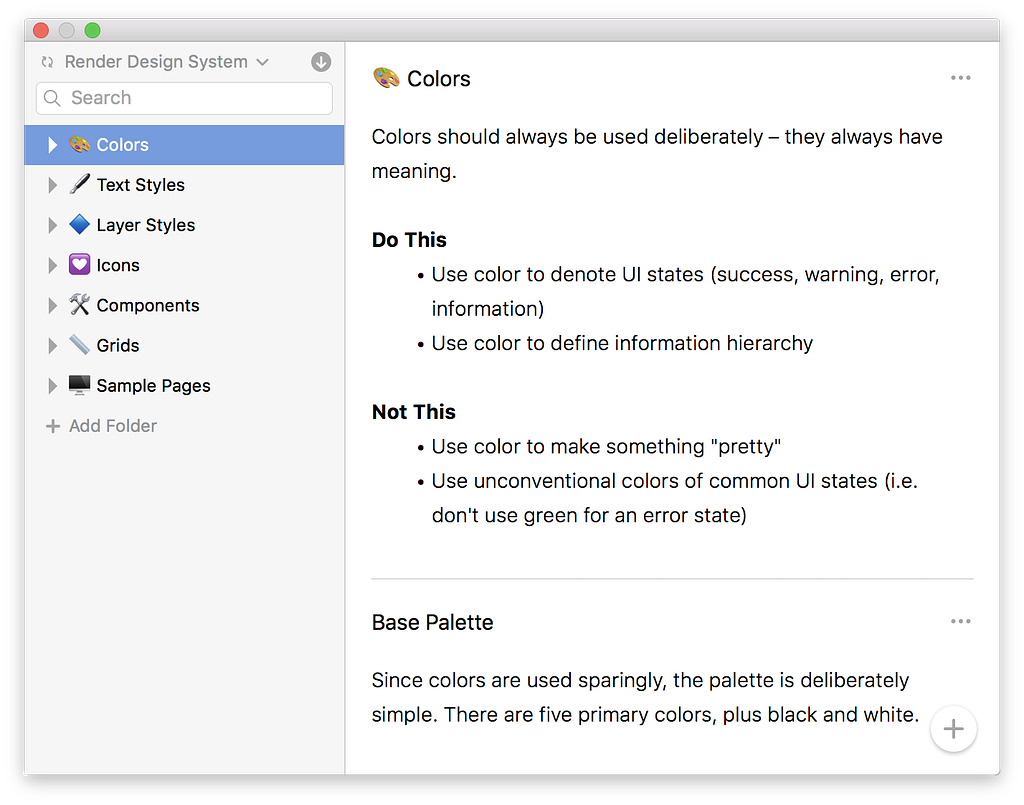Image resolution: width=1024 pixels, height=805 pixels.
Task: Expand the Text Styles folder triangle
Action: (x=53, y=185)
